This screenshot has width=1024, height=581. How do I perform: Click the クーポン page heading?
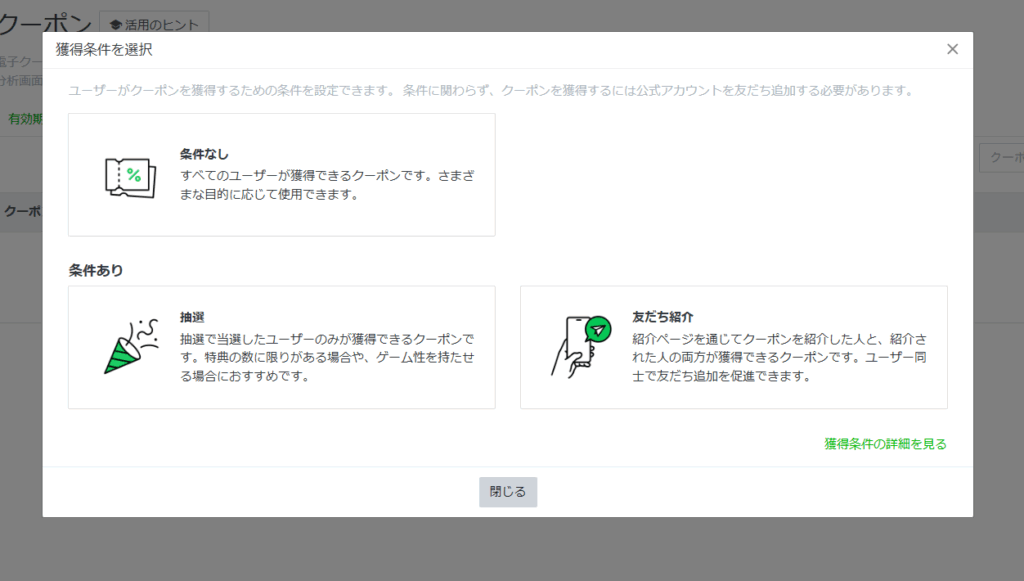(x=46, y=24)
